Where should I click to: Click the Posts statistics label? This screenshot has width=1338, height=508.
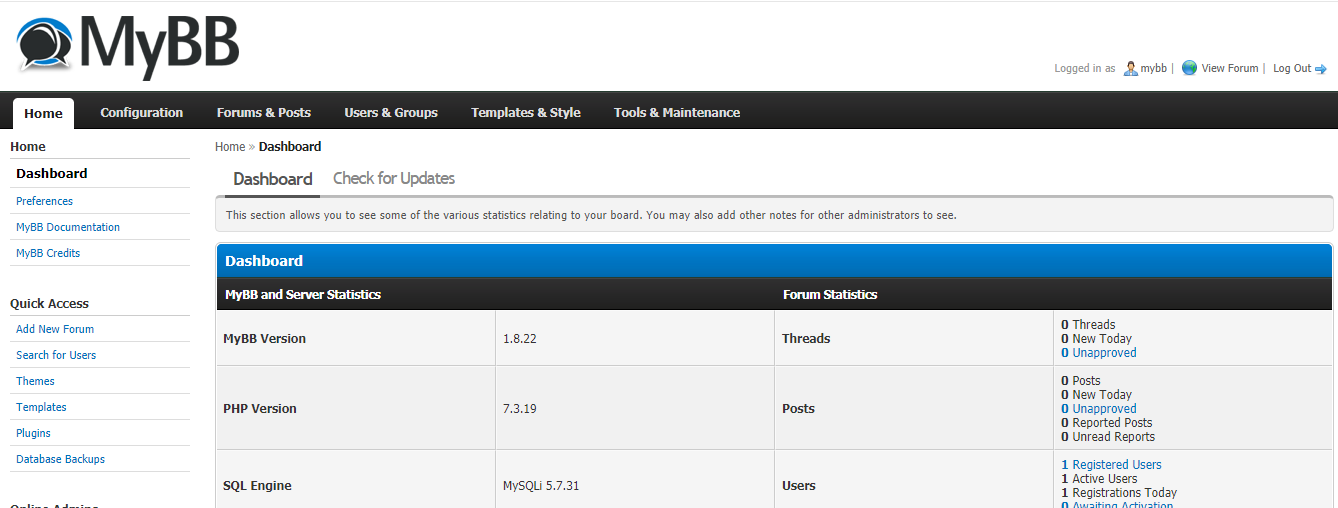pos(798,409)
